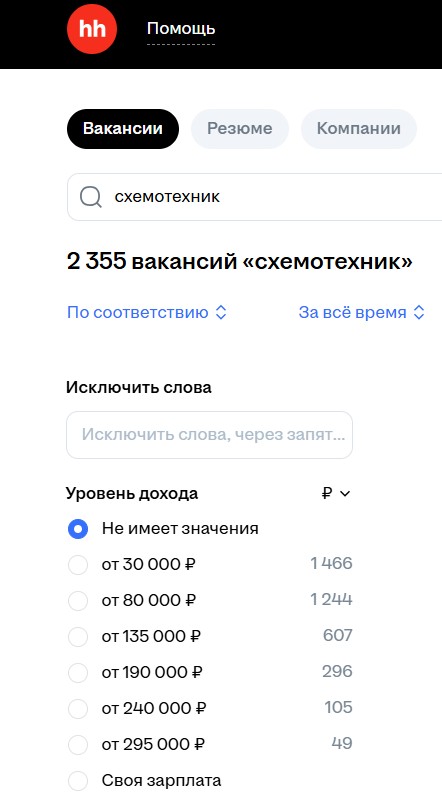Open the За всё время period dropdown
The width and height of the screenshot is (442, 796).
click(x=361, y=312)
